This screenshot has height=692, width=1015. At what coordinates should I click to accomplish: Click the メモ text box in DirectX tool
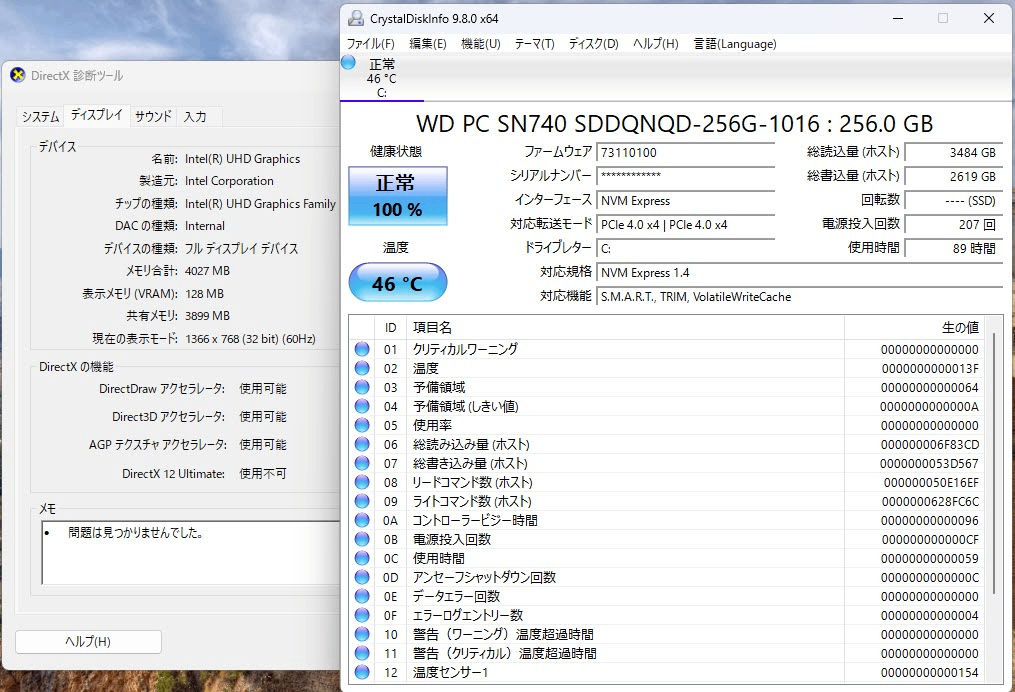191,553
